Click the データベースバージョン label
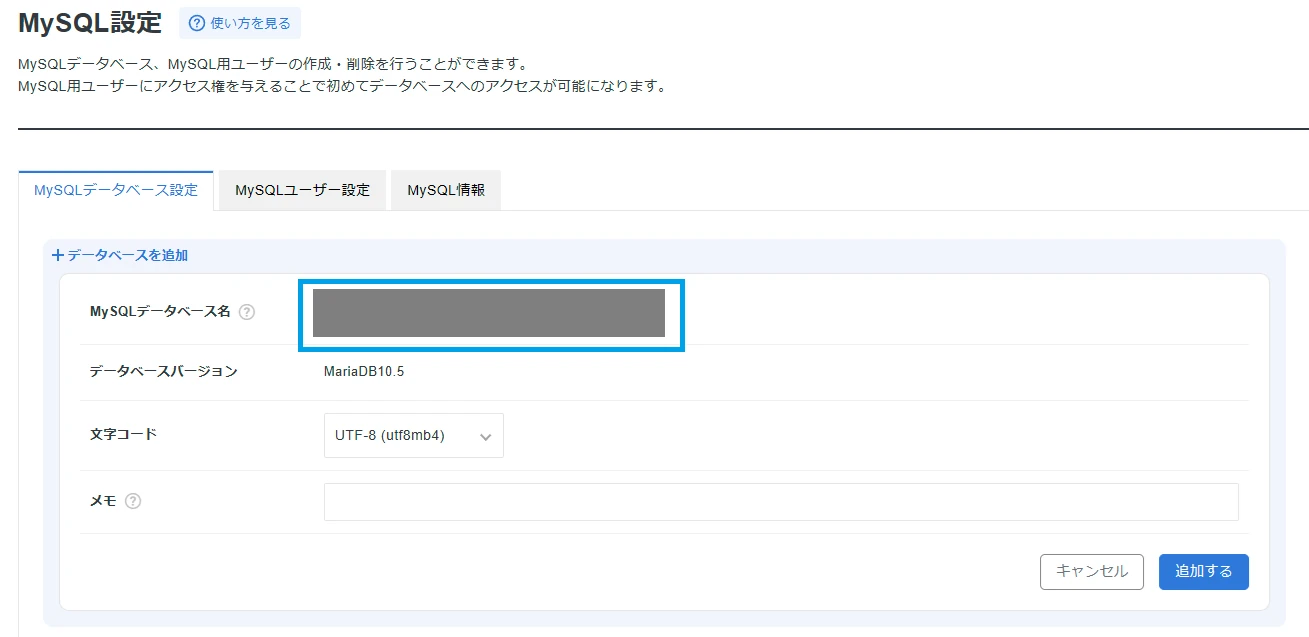This screenshot has width=1309, height=637. tap(164, 372)
